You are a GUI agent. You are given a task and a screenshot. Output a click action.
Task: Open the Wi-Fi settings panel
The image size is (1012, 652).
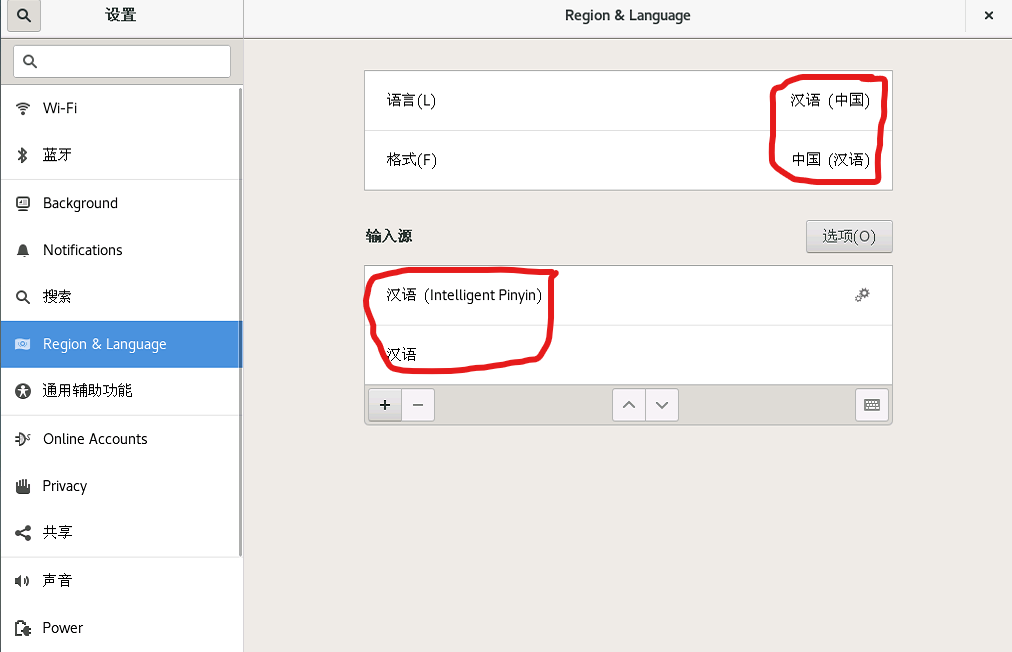(x=121, y=108)
